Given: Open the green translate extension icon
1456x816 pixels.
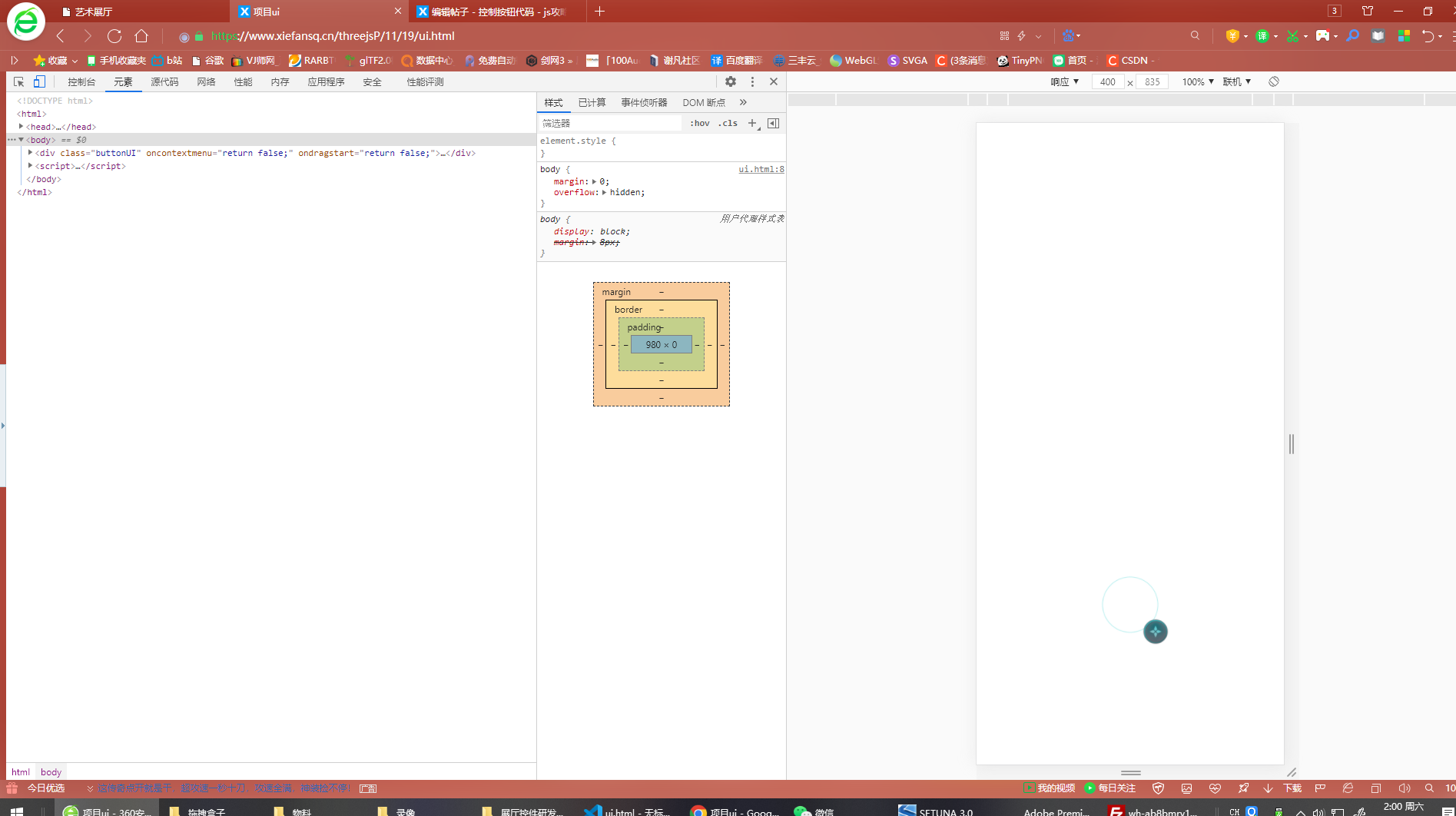Looking at the screenshot, I should pos(1262,36).
